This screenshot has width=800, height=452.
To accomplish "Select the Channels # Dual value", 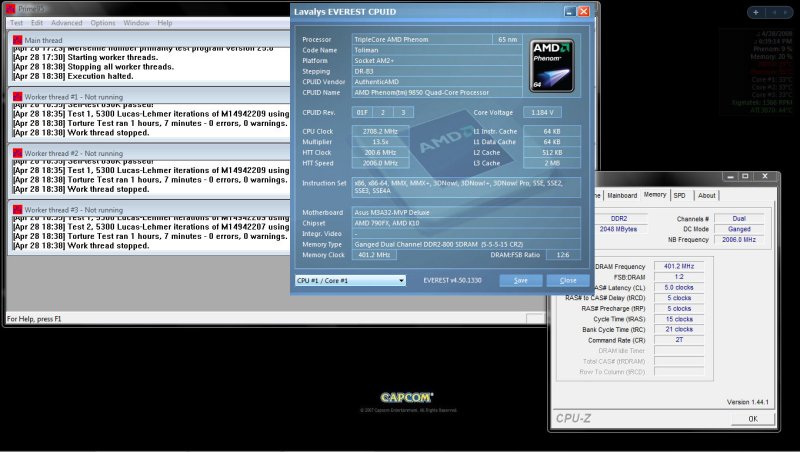I will click(739, 219).
